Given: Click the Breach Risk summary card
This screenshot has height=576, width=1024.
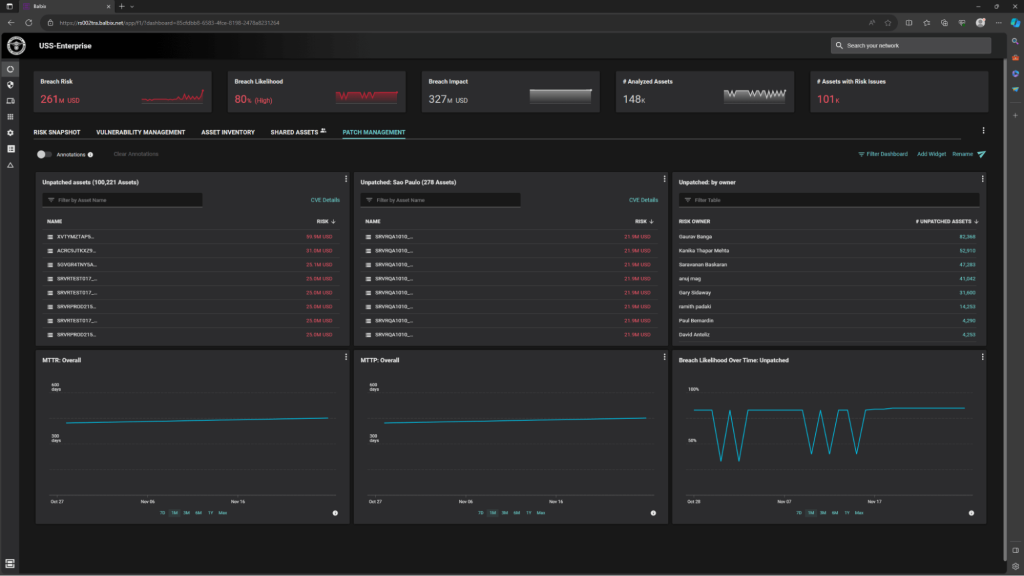Looking at the screenshot, I should [122, 91].
